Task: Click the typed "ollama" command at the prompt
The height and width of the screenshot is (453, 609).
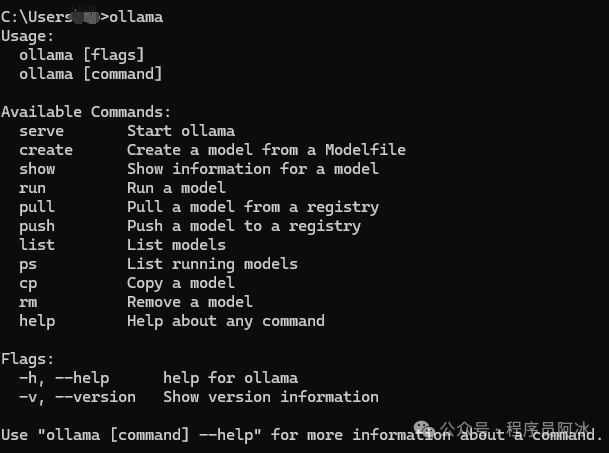Action: click(135, 16)
